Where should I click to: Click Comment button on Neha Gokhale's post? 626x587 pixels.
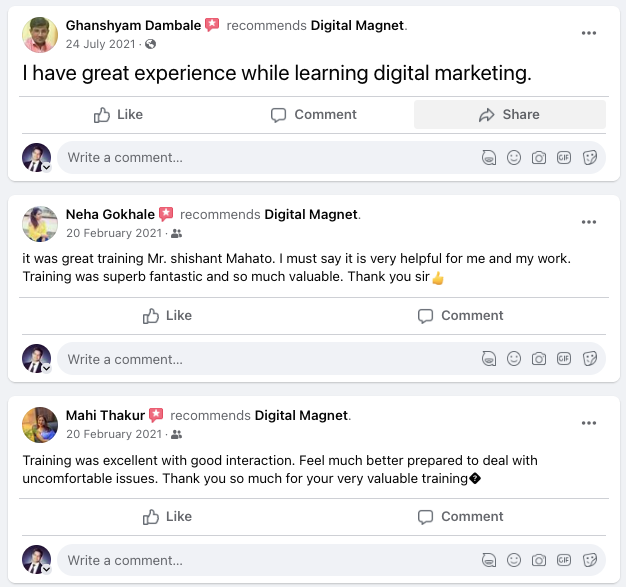tap(459, 316)
